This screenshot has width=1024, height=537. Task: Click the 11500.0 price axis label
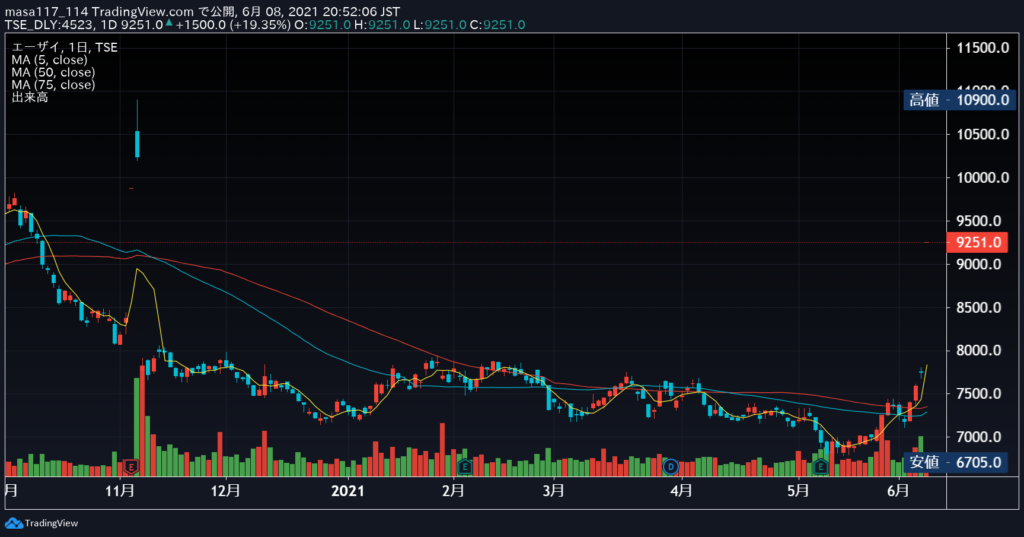coord(983,48)
